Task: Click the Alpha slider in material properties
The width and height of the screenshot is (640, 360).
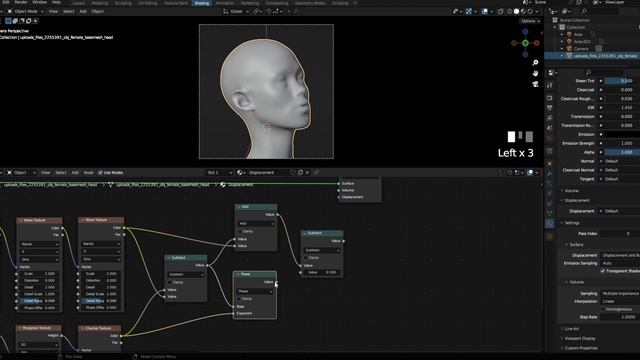Action: click(x=622, y=152)
